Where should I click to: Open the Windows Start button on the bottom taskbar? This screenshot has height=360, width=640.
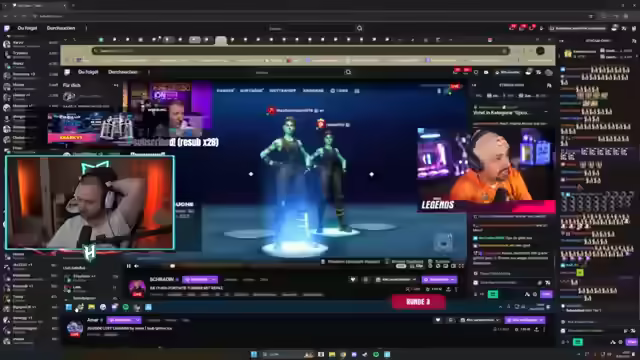tap(253, 354)
